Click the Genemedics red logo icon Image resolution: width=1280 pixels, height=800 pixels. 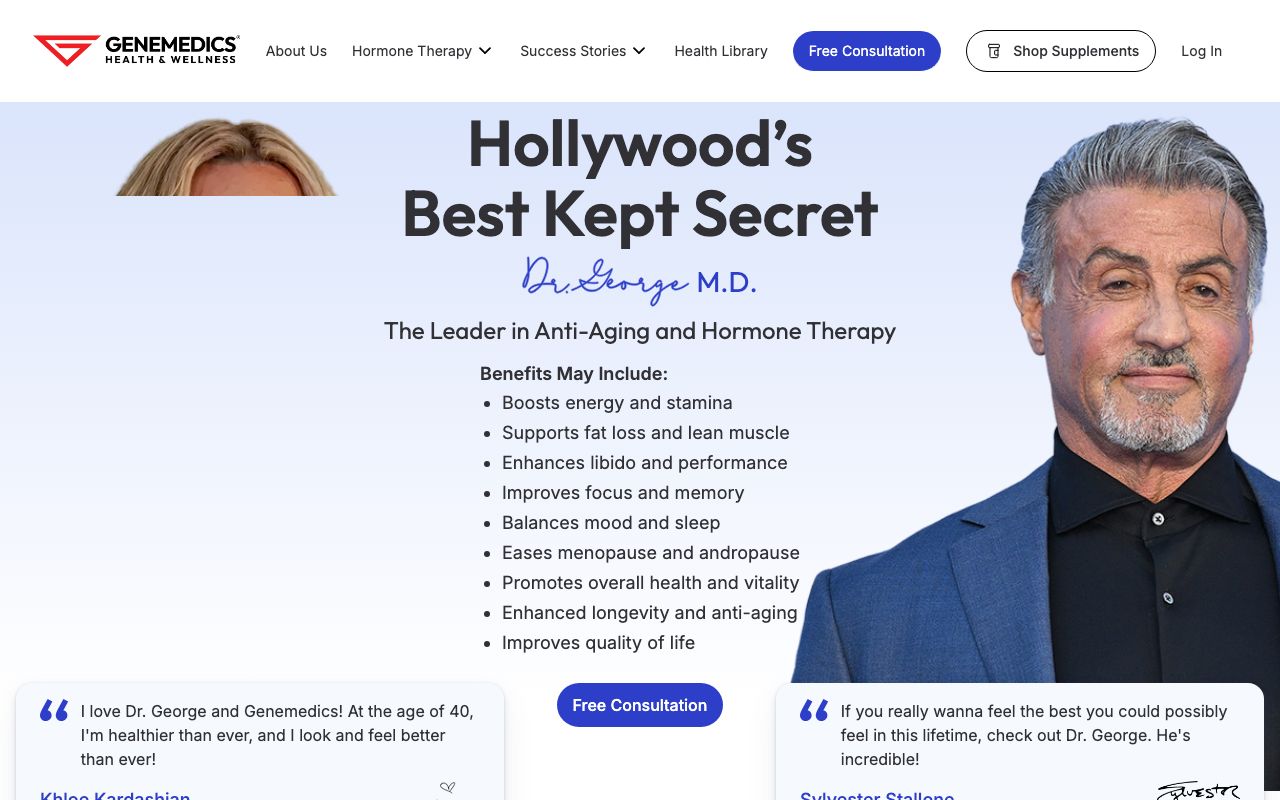[x=67, y=50]
